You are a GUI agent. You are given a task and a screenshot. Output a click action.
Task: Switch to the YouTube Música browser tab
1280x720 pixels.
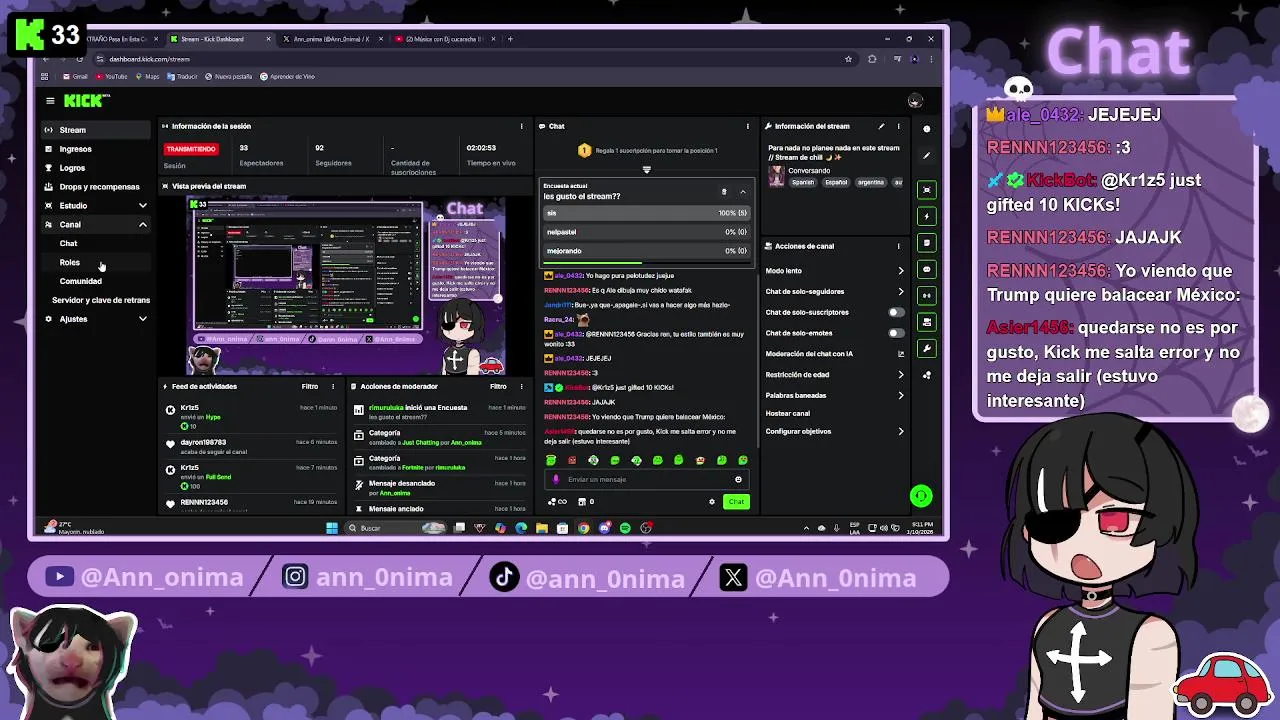tap(444, 39)
